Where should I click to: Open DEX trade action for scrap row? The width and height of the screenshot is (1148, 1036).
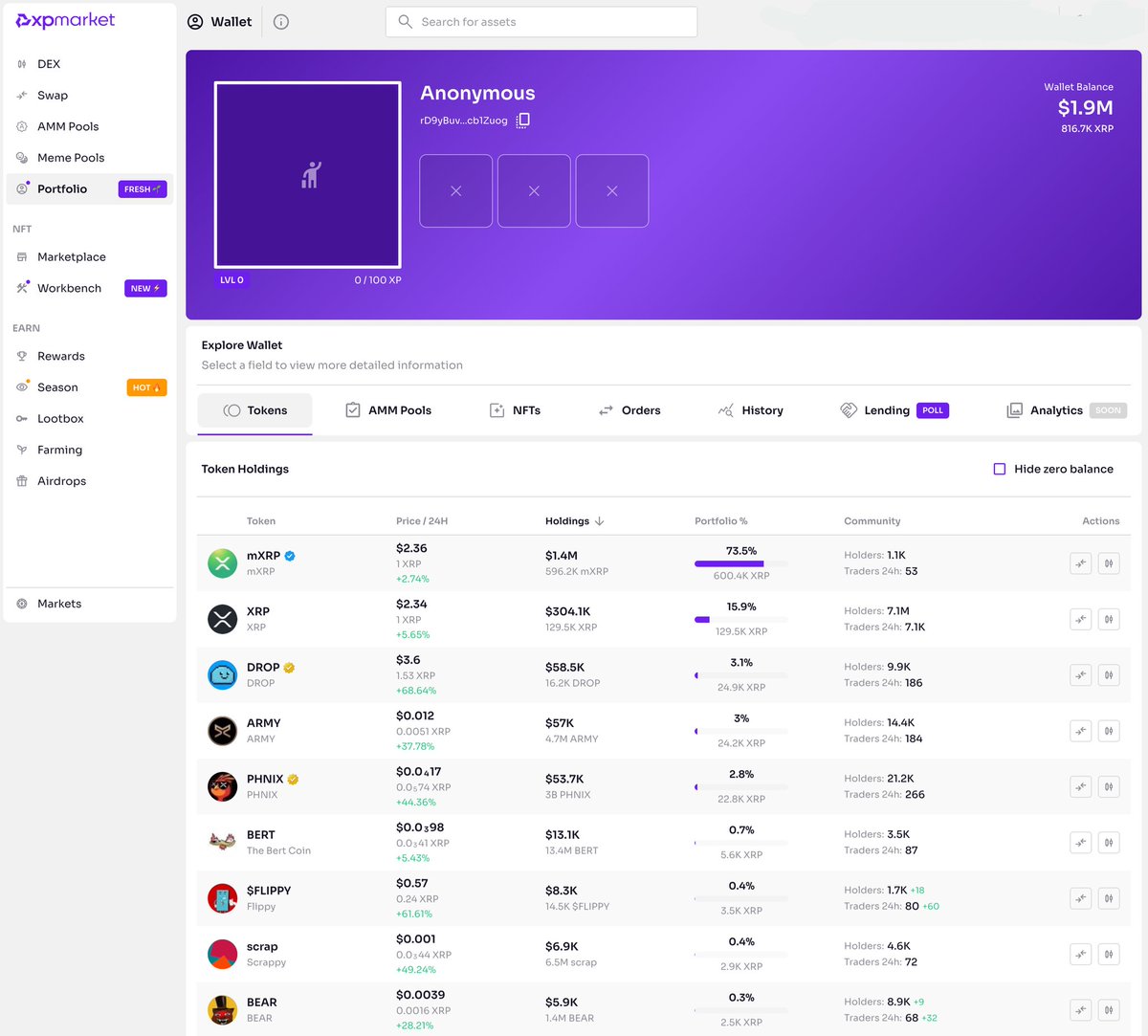click(1109, 954)
